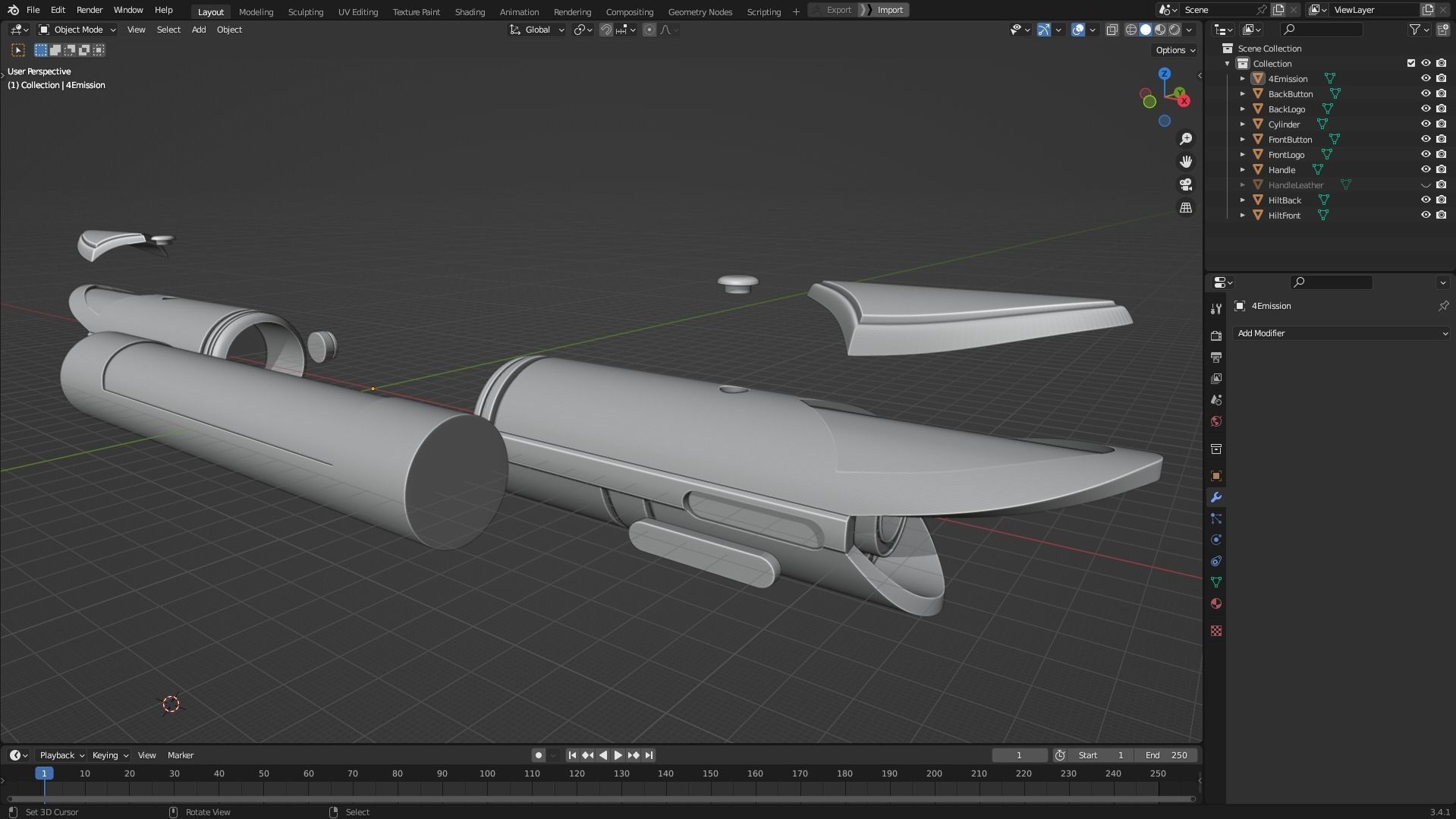This screenshot has width=1456, height=819.
Task: Open the Object Mode dropdown
Action: point(77,30)
